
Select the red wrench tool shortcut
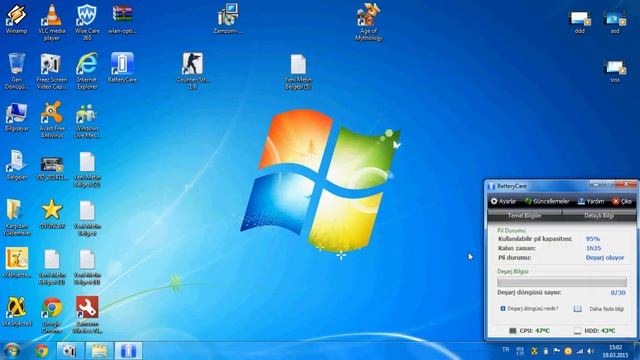point(87,315)
